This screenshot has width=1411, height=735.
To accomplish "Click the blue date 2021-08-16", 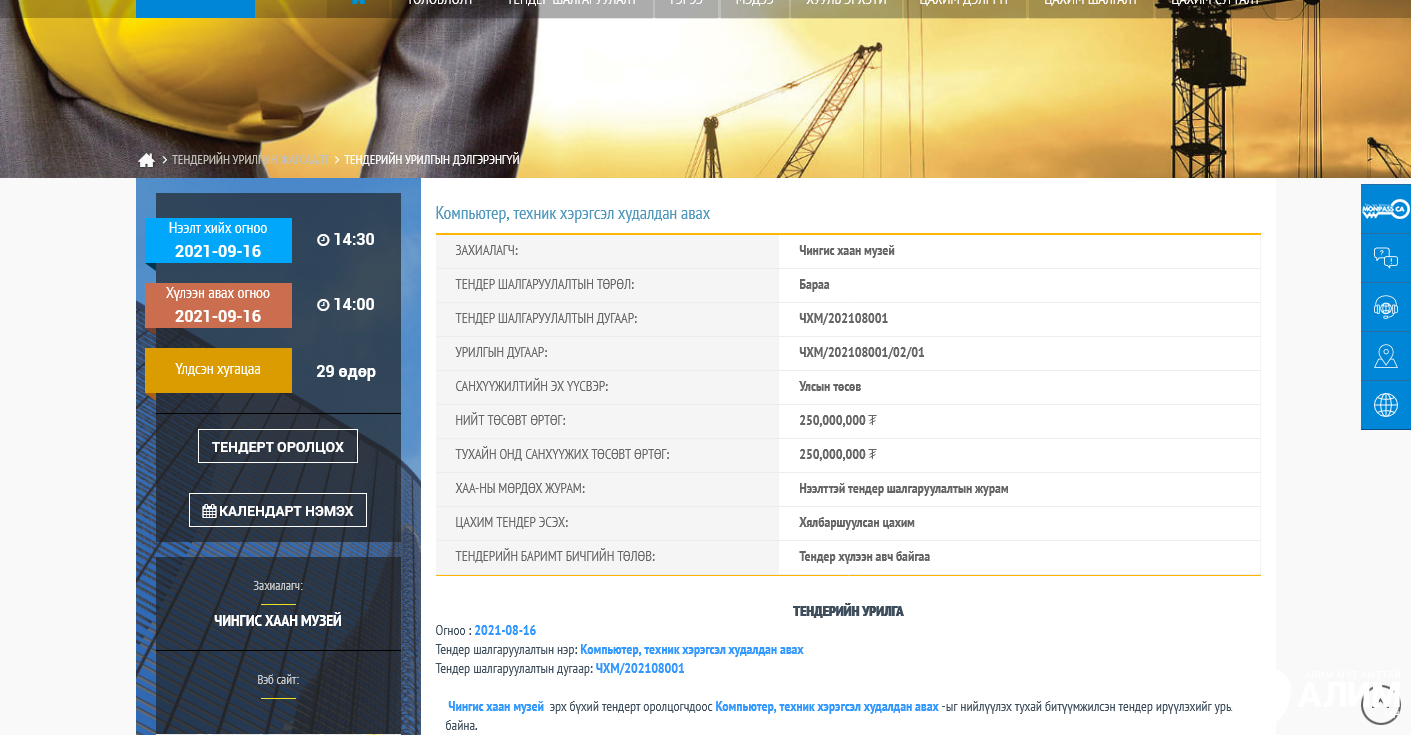I will pos(505,631).
